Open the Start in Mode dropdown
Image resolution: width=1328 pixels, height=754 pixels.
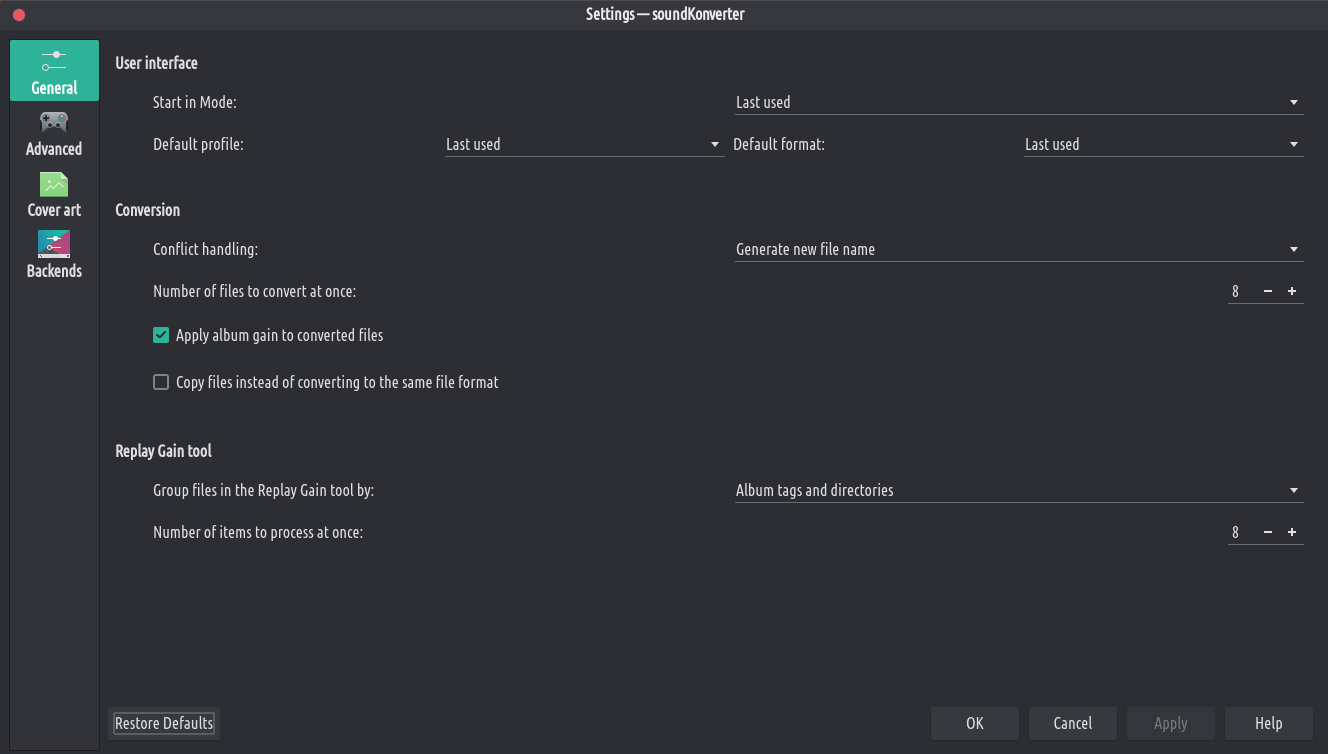(1018, 102)
